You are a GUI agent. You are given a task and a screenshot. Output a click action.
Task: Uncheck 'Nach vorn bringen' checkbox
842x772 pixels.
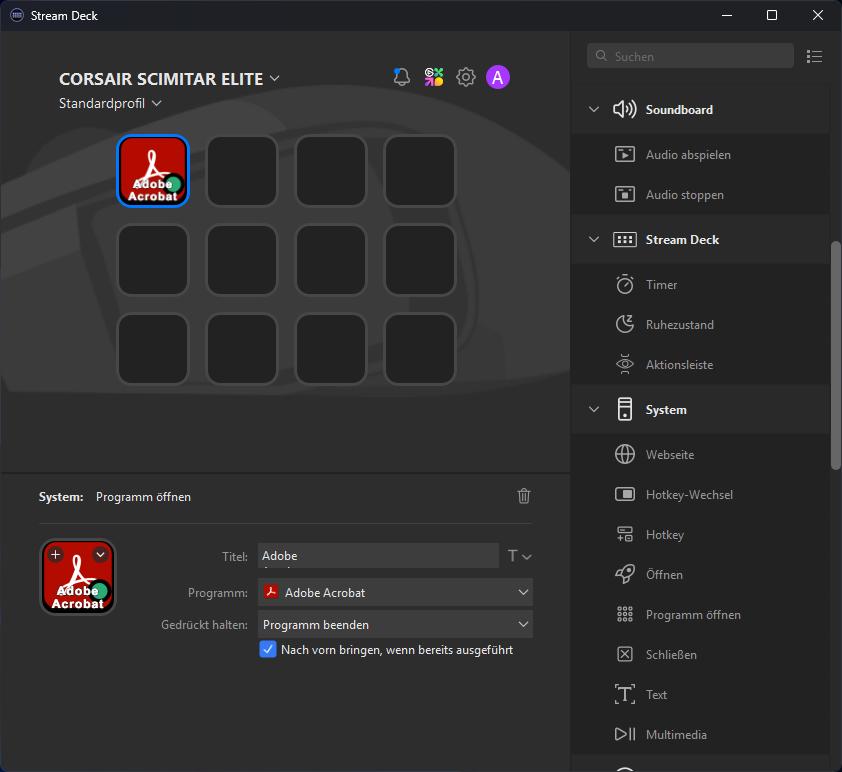point(268,650)
